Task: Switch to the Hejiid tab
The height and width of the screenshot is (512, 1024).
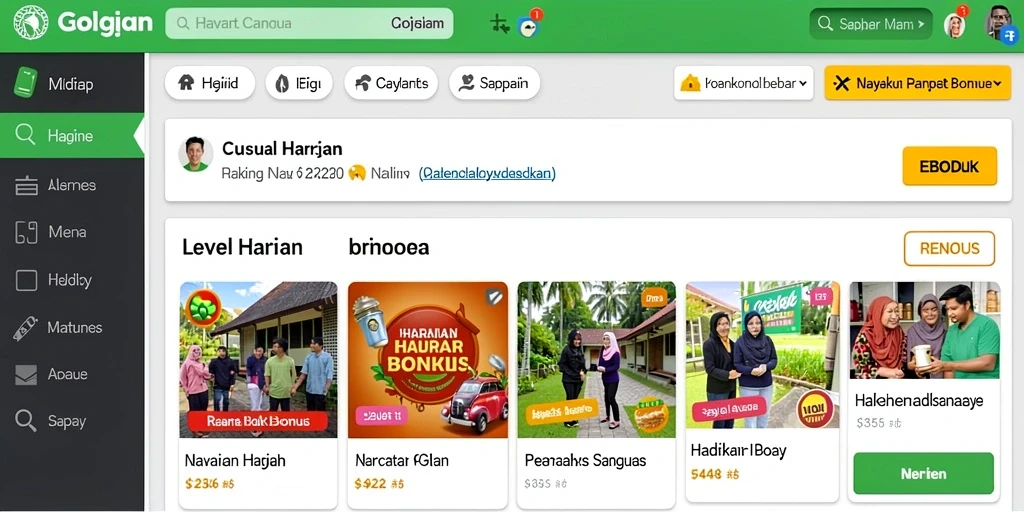Action: (210, 83)
